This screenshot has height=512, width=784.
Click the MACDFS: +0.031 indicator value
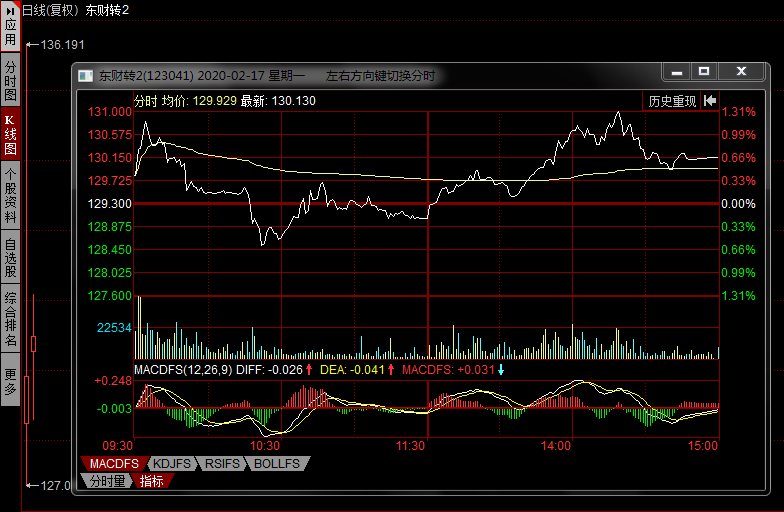coord(448,370)
